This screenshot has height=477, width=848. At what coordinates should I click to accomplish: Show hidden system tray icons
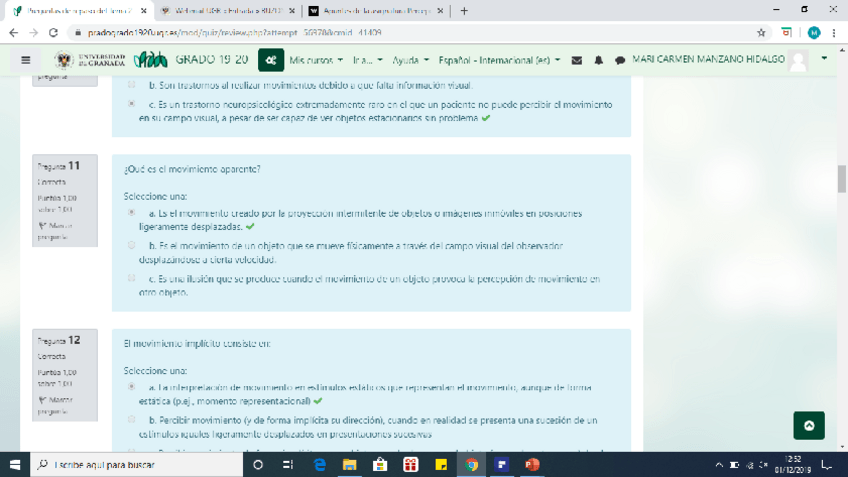click(719, 465)
